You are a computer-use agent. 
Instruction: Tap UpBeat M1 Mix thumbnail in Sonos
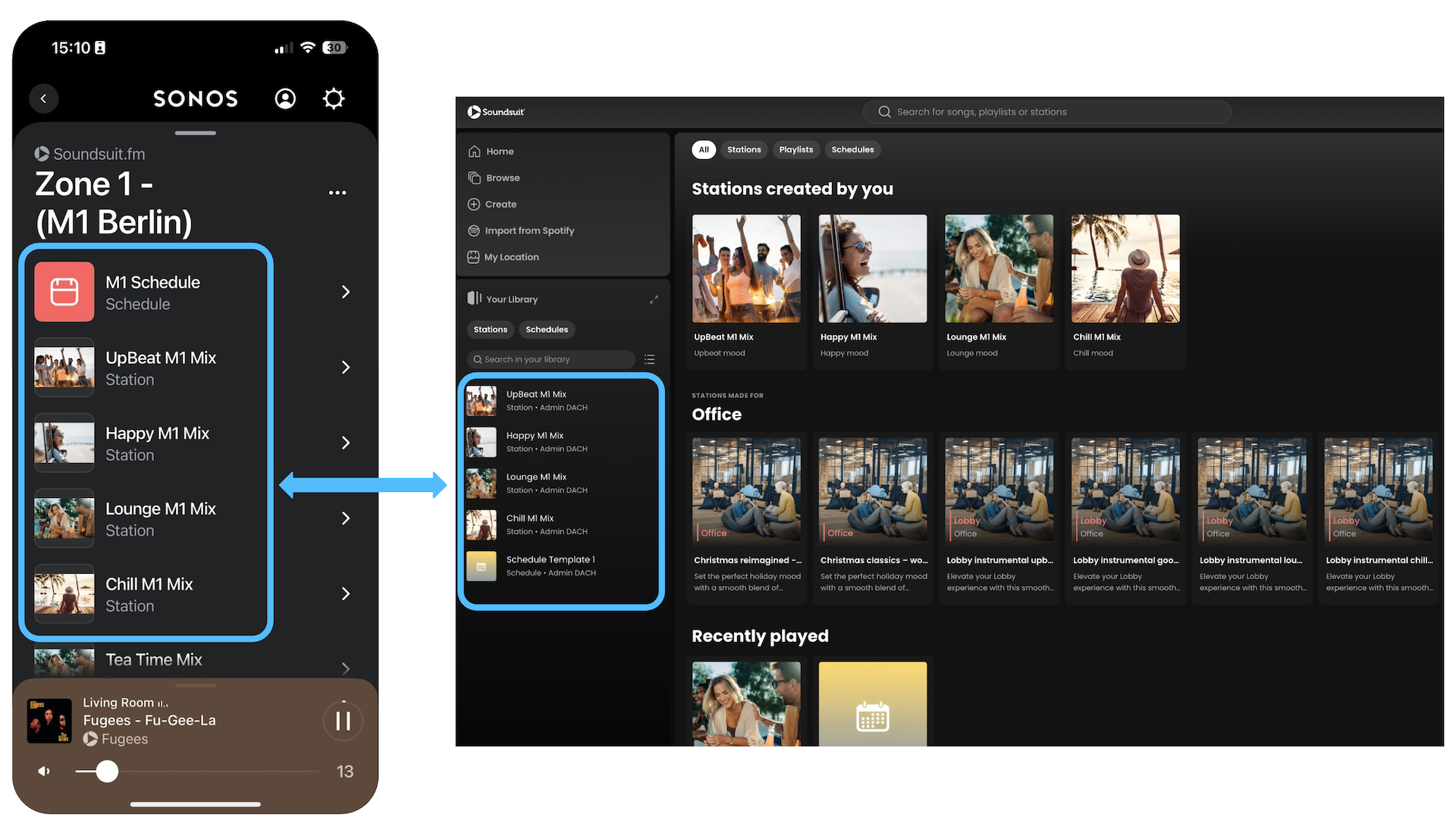coord(64,368)
